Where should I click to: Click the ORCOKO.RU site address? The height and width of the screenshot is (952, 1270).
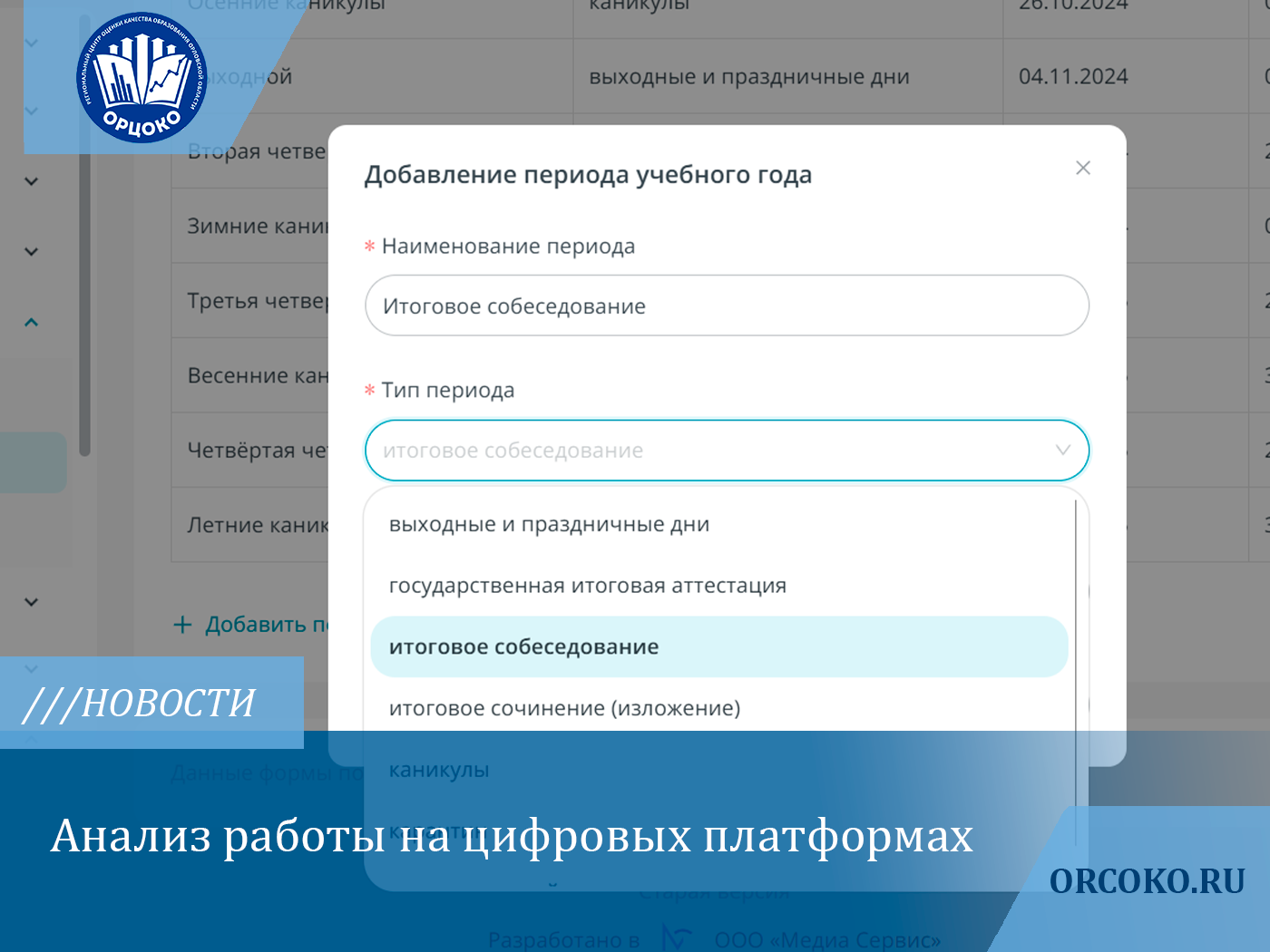tap(1147, 881)
